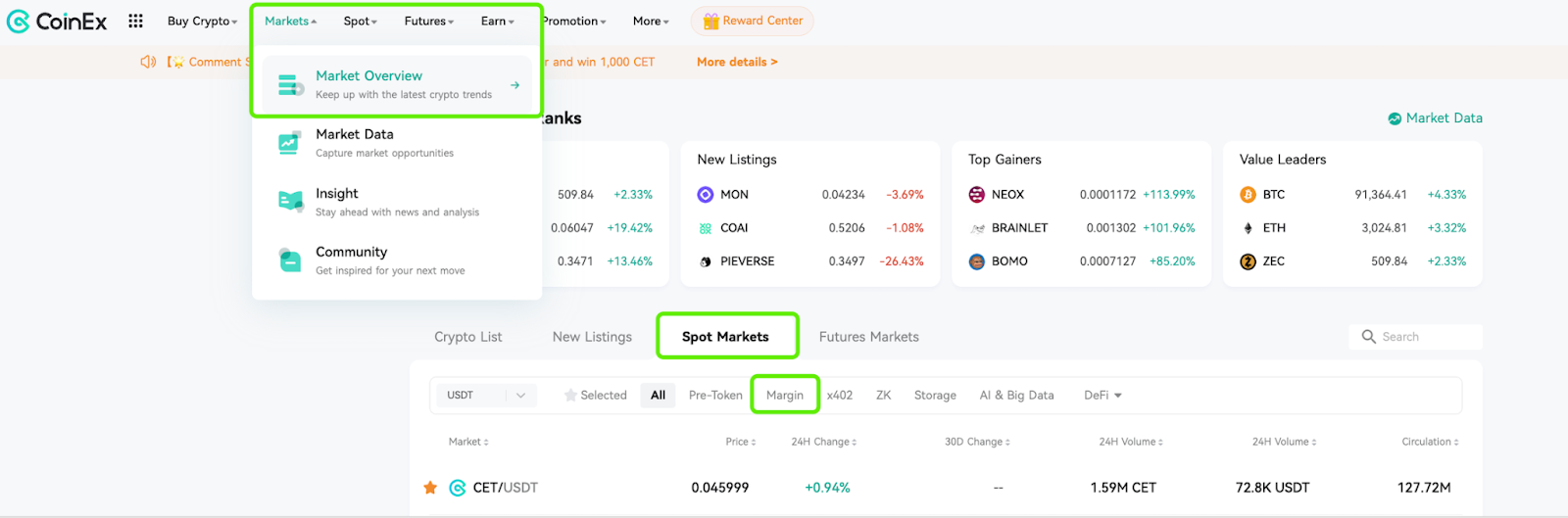The image size is (1568, 518).
Task: Expand the USDT quote currency dropdown
Action: 485,396
